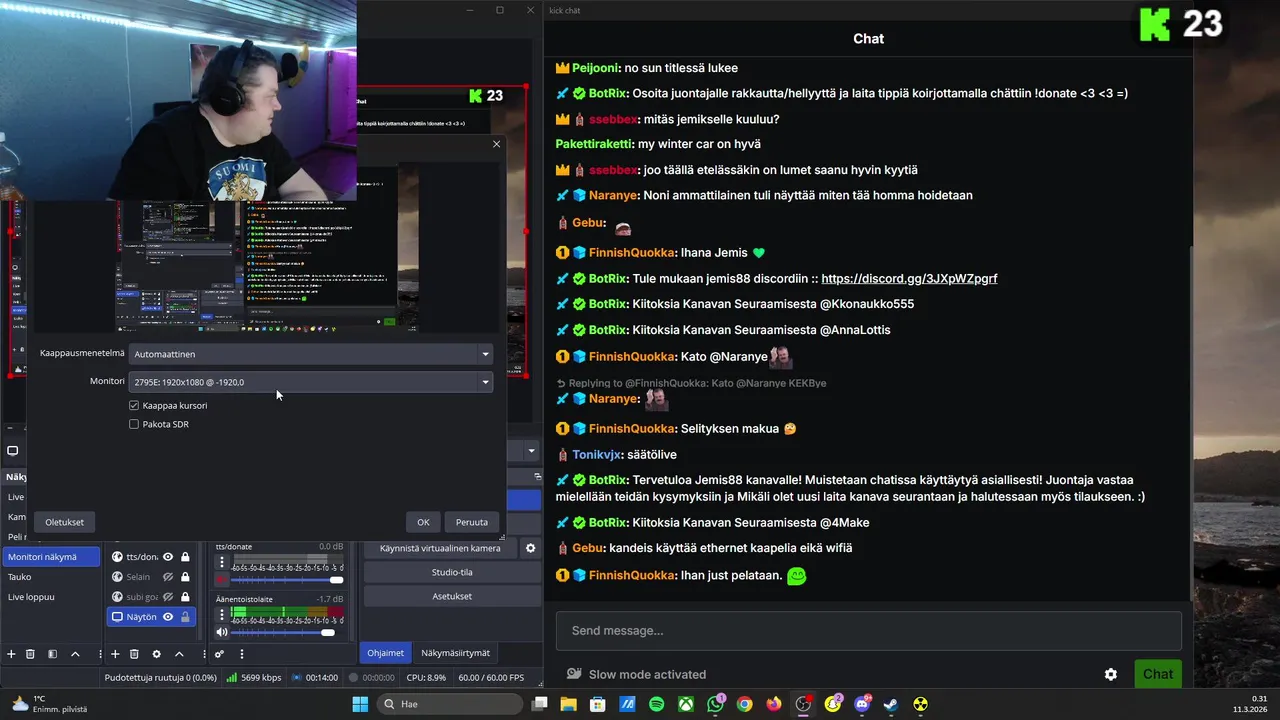This screenshot has height=720, width=1280.
Task: Open Kick chat settings gear
Action: pyautogui.click(x=1111, y=674)
